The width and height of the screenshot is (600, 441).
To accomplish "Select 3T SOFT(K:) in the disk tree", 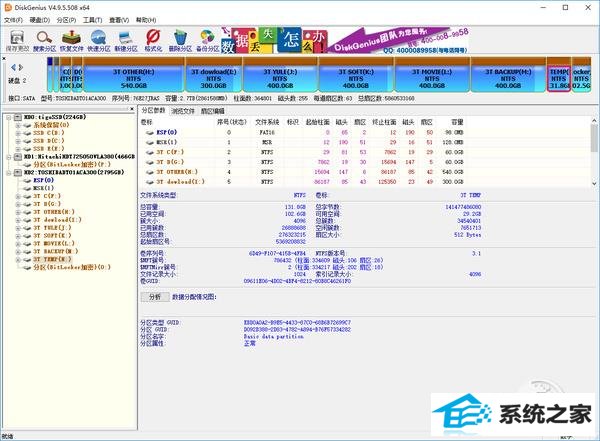I will point(52,235).
